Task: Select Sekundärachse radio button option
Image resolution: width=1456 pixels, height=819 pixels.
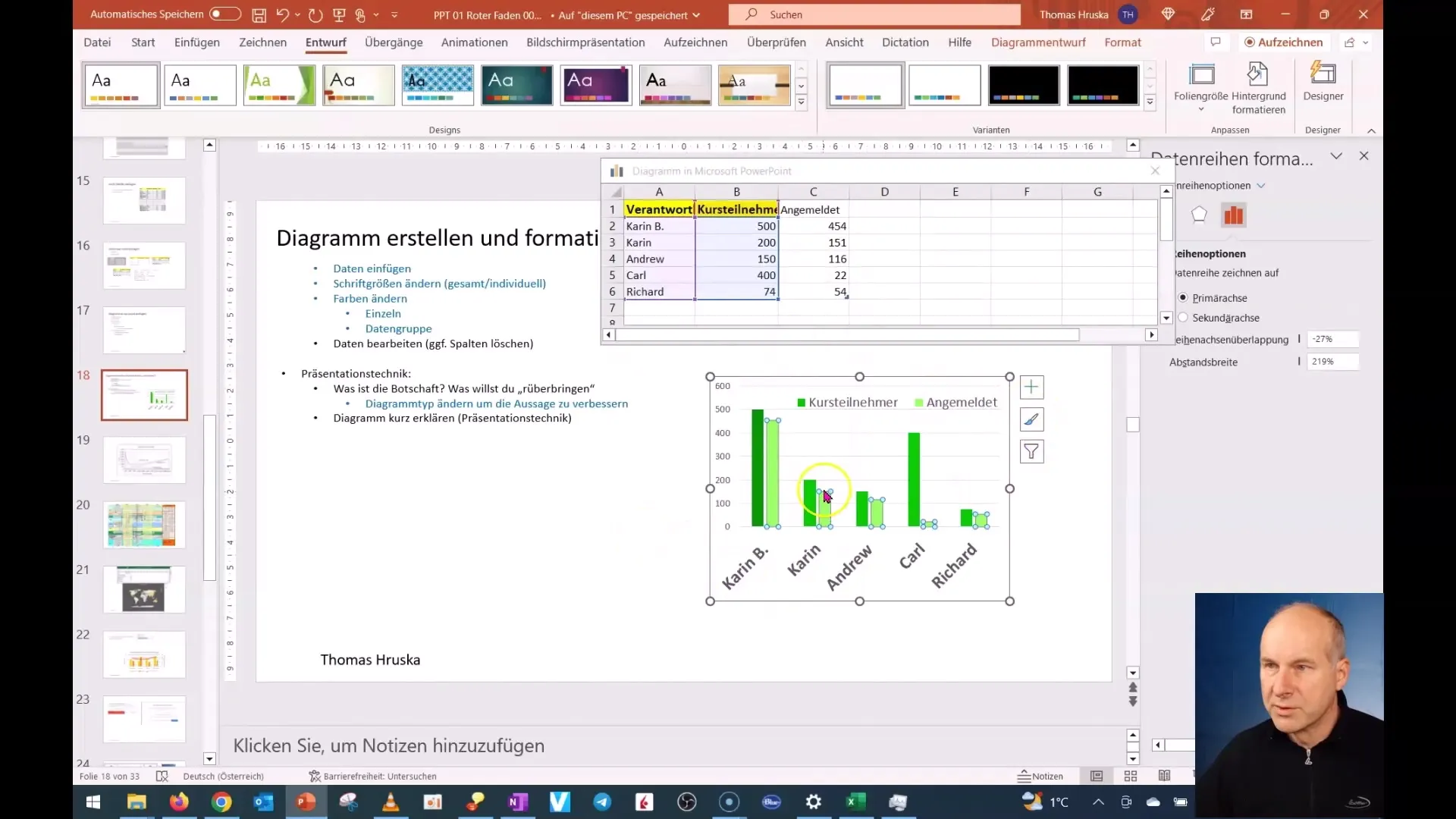Action: point(1183,317)
